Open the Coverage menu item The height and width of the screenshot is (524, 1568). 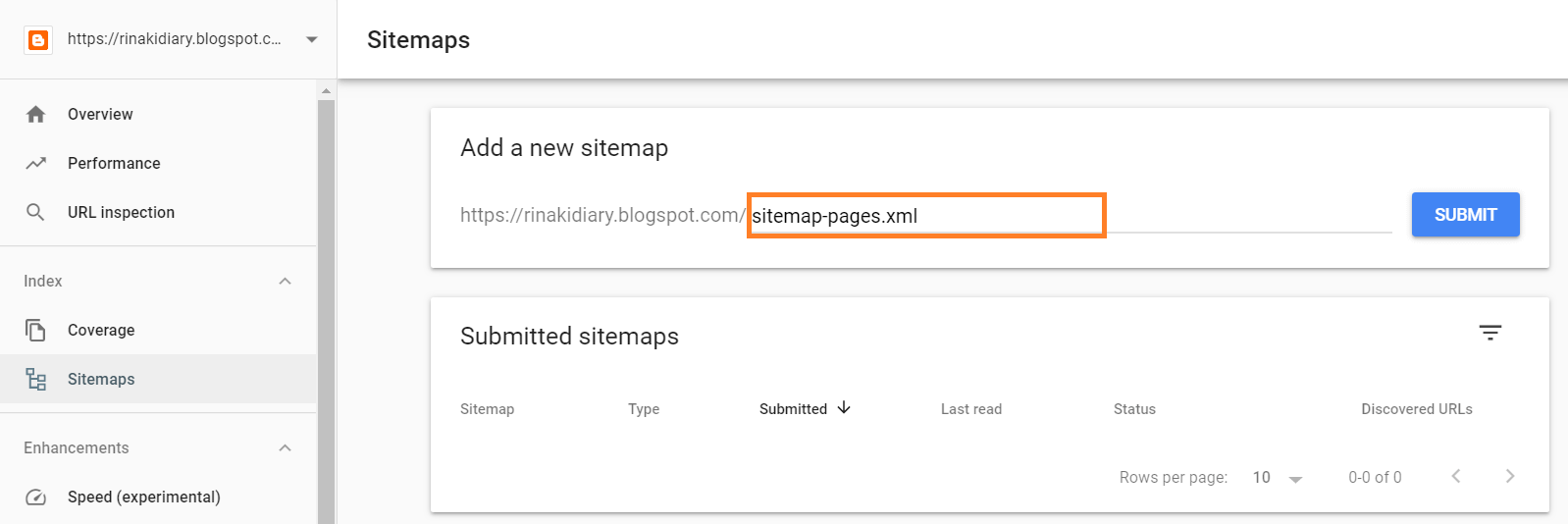(x=101, y=331)
